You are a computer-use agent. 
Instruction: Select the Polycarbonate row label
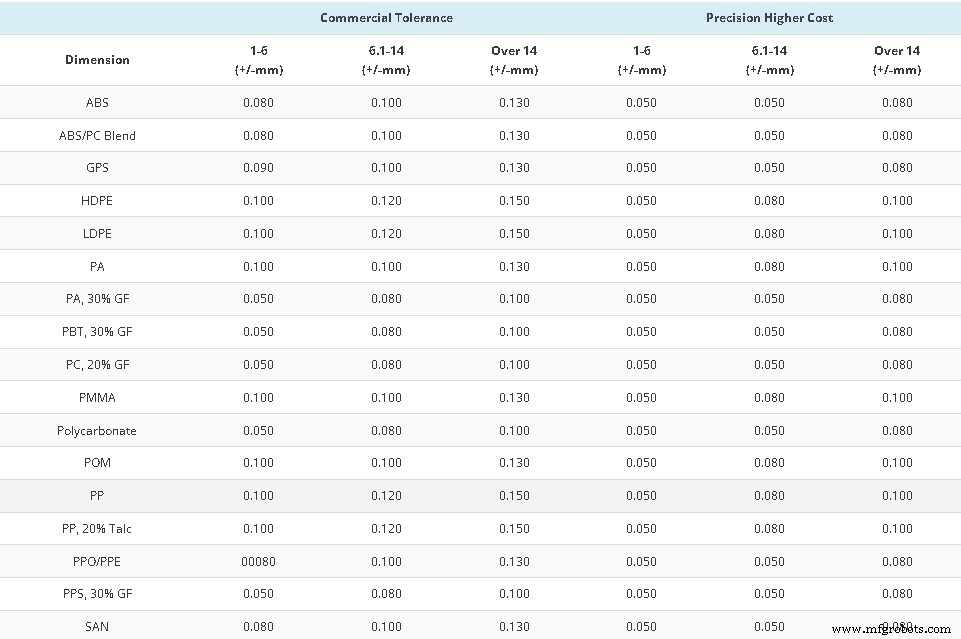tap(97, 430)
